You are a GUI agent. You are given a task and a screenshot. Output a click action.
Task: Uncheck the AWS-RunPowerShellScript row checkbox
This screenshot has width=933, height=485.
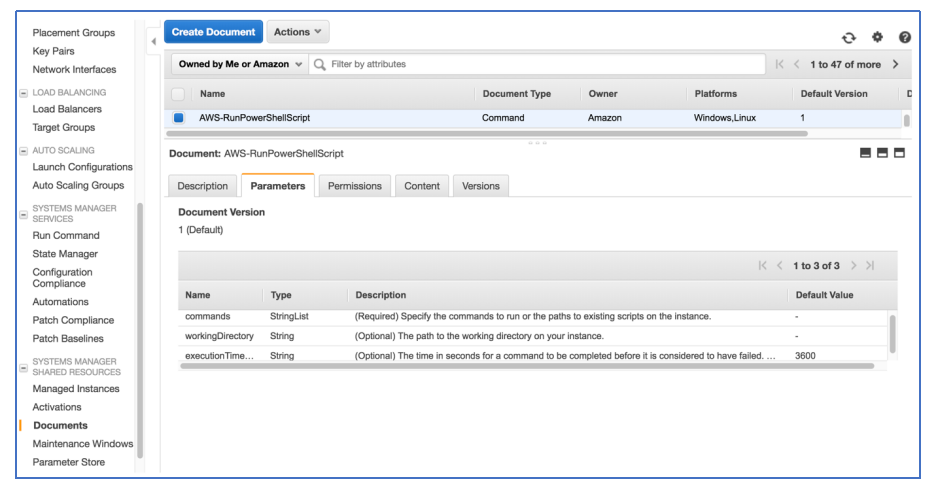point(179,118)
